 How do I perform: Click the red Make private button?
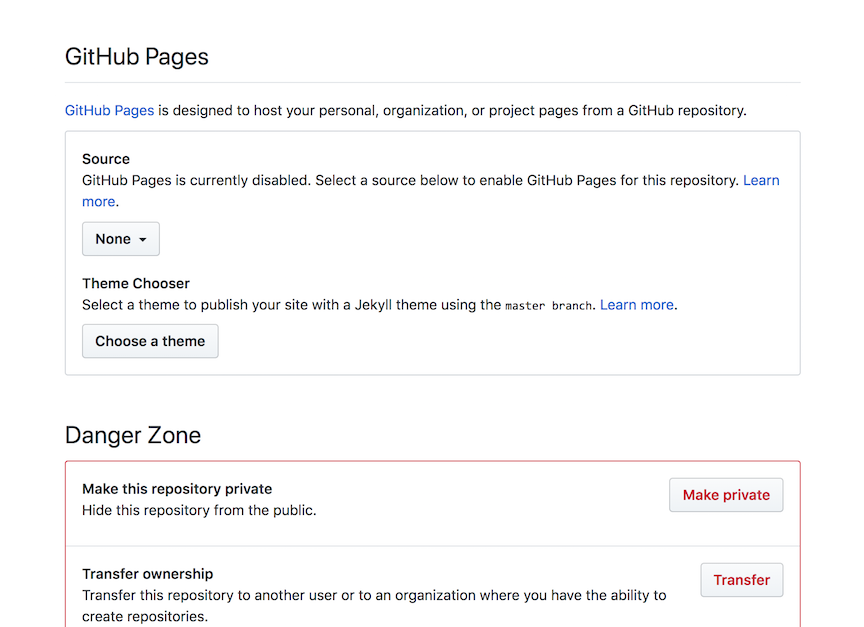coord(726,495)
